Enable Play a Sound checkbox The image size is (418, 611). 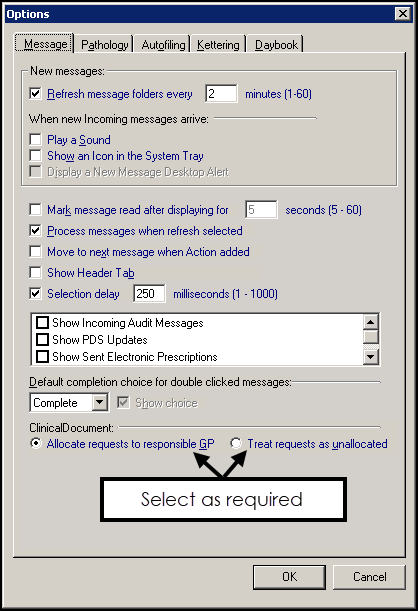35,139
